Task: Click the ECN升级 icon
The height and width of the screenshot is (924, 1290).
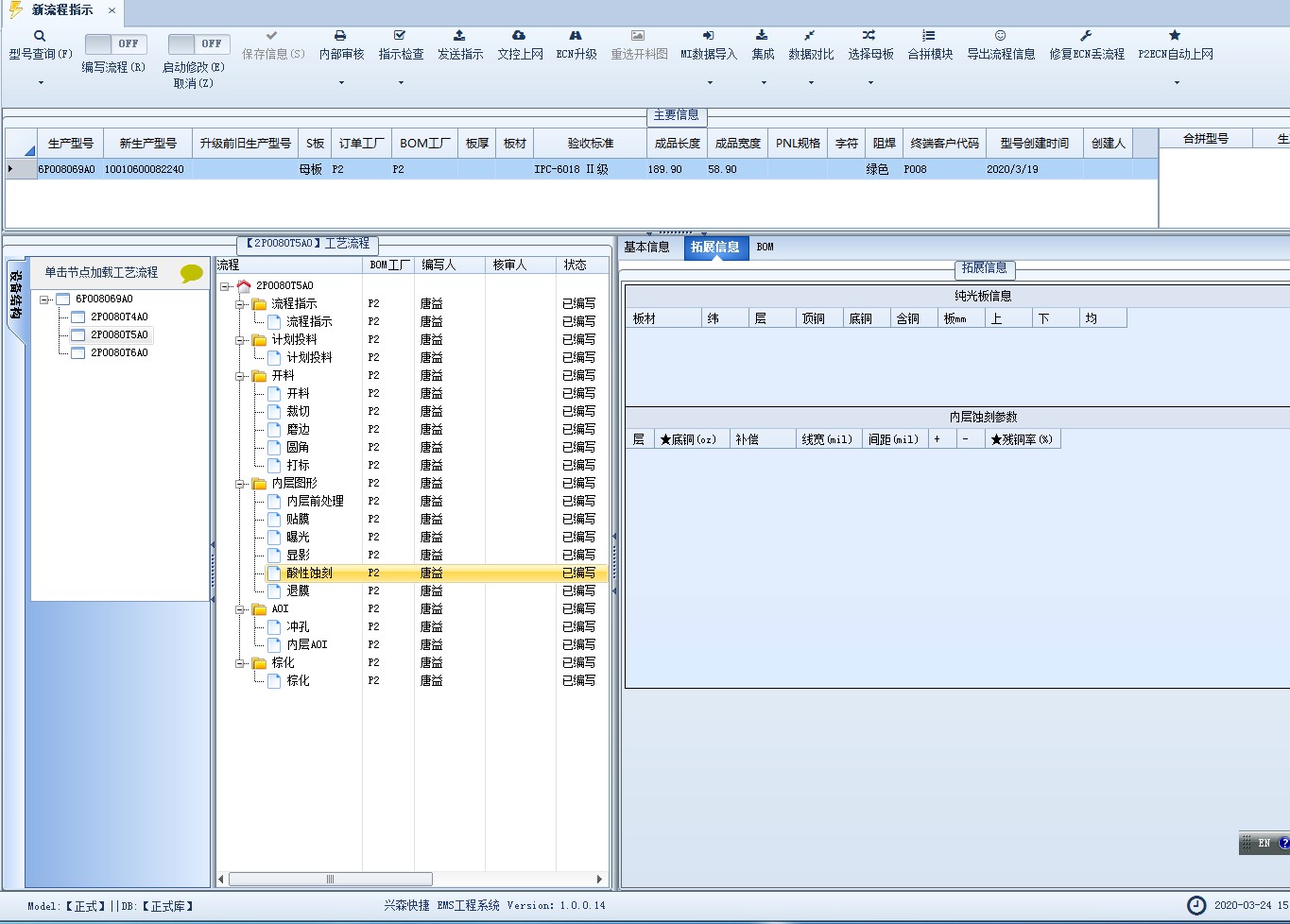Action: click(x=576, y=36)
